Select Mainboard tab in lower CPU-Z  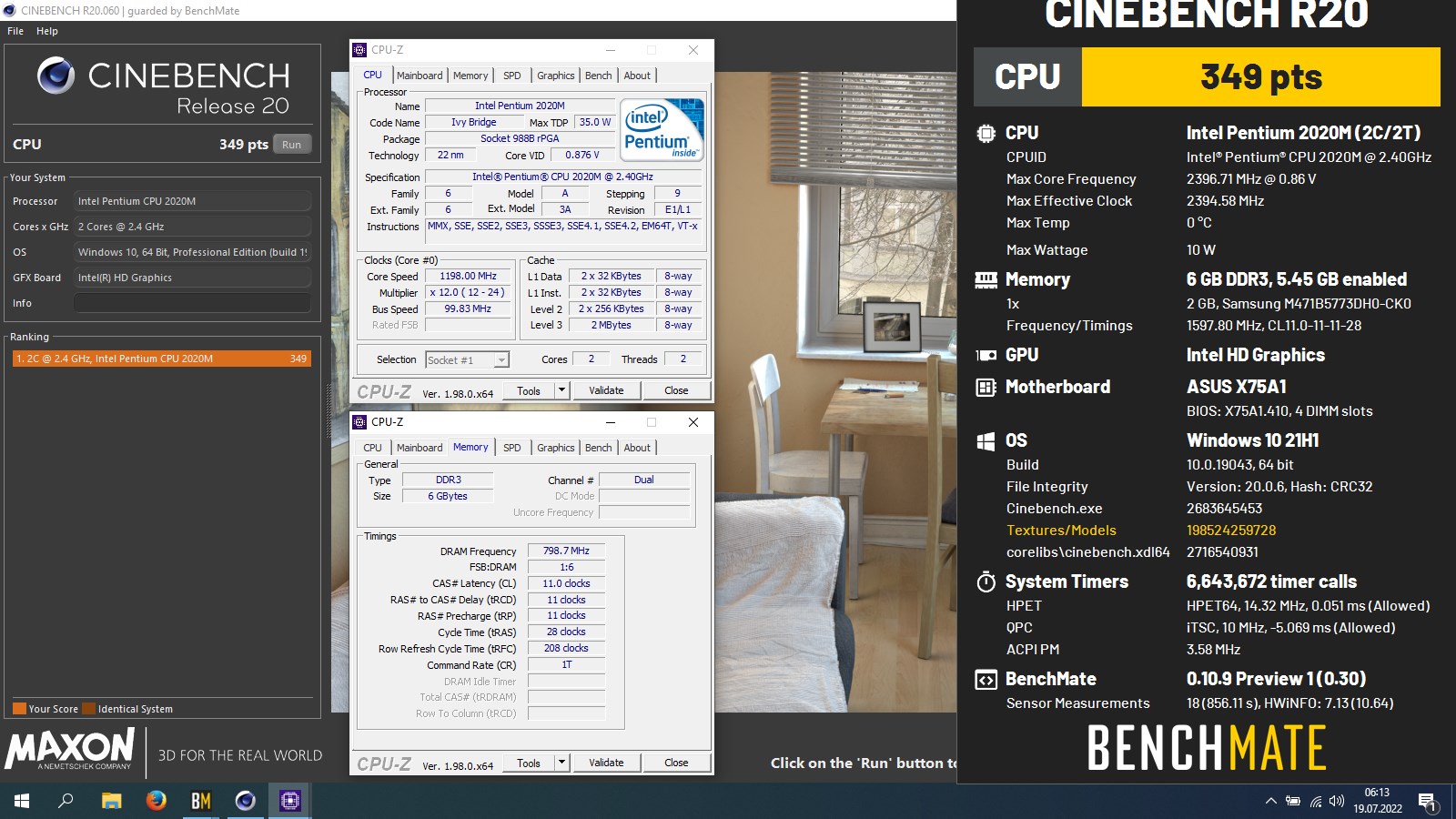click(420, 448)
